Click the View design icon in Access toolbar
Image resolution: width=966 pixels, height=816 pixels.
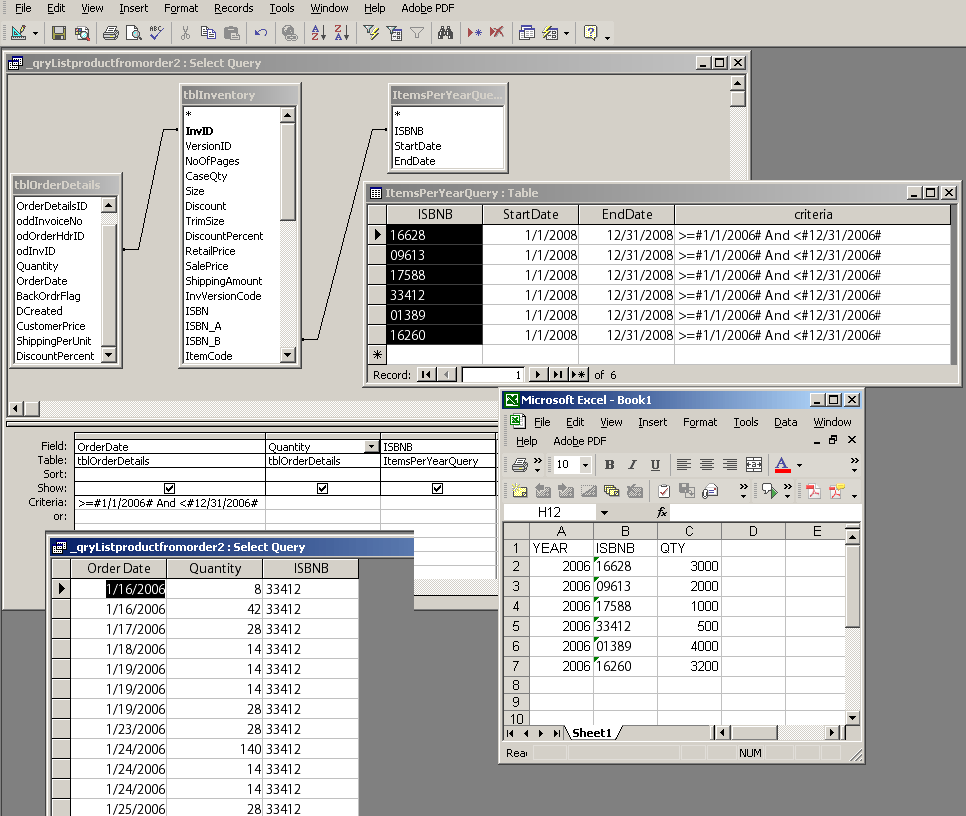pyautogui.click(x=18, y=33)
